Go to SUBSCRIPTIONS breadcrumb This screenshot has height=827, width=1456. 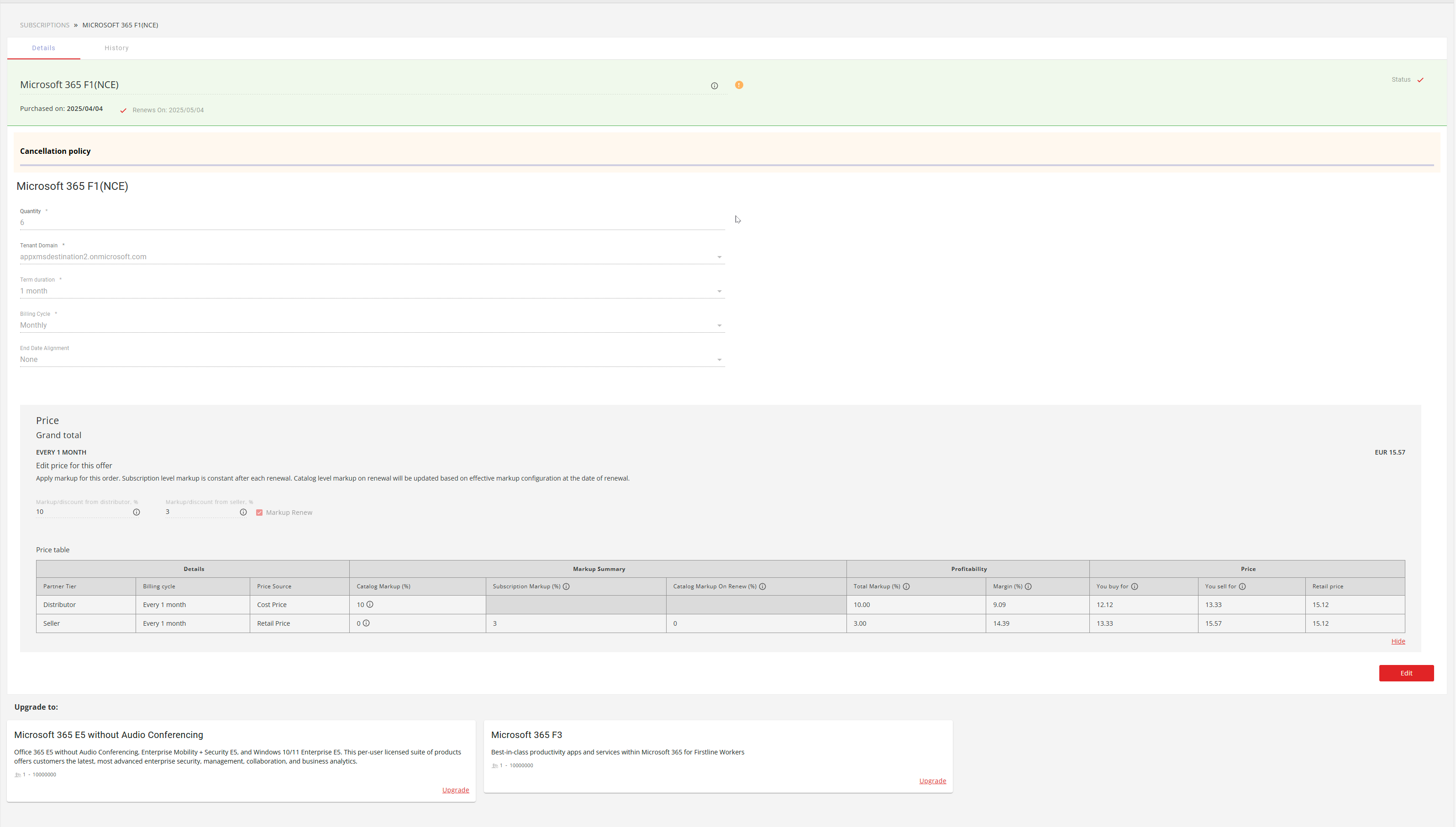tap(45, 25)
